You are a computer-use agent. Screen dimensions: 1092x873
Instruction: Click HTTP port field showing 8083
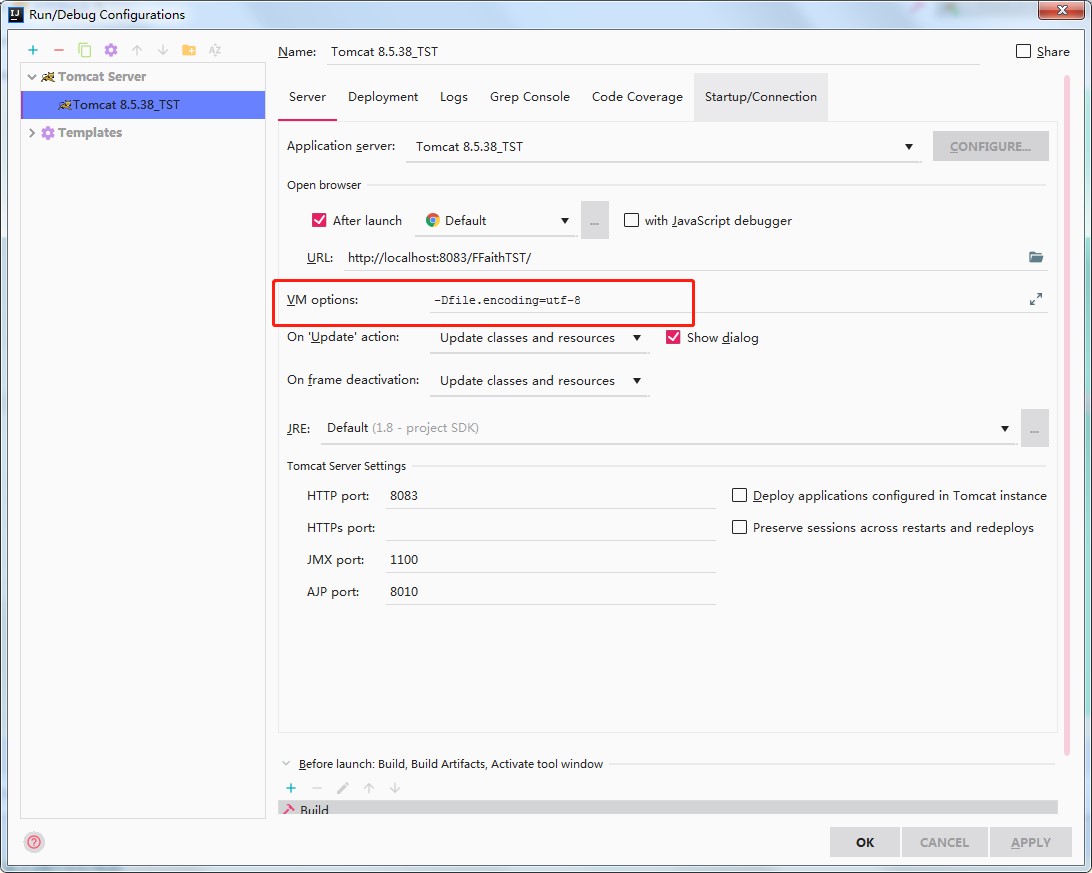tap(550, 496)
